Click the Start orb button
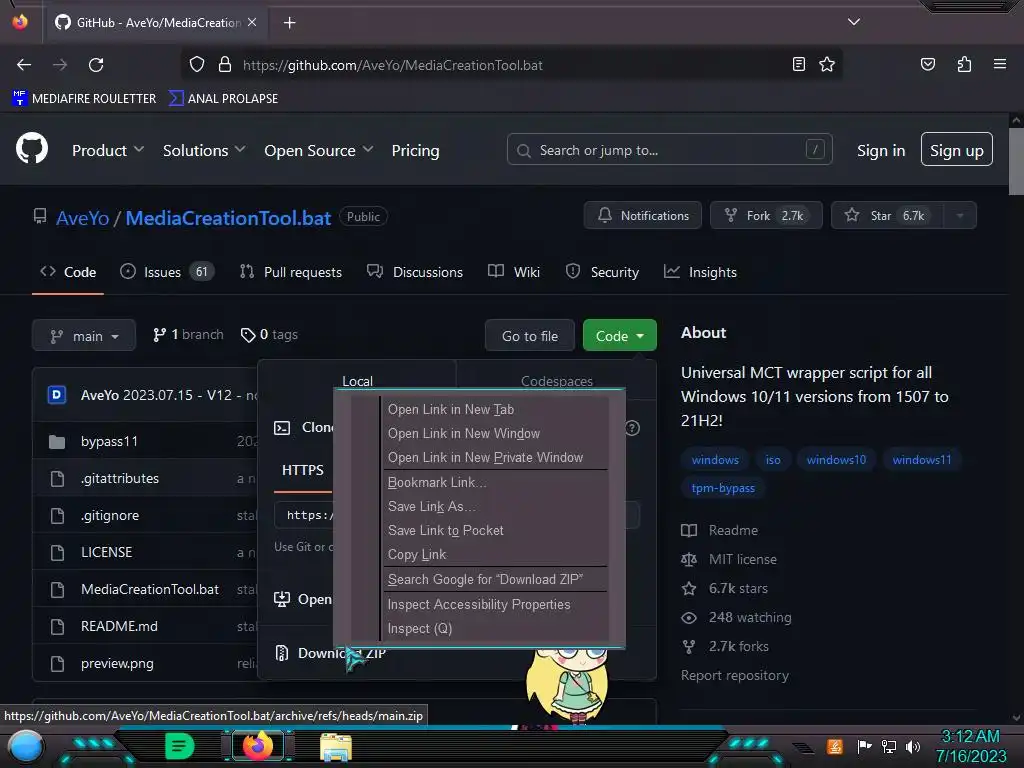 click(x=26, y=748)
